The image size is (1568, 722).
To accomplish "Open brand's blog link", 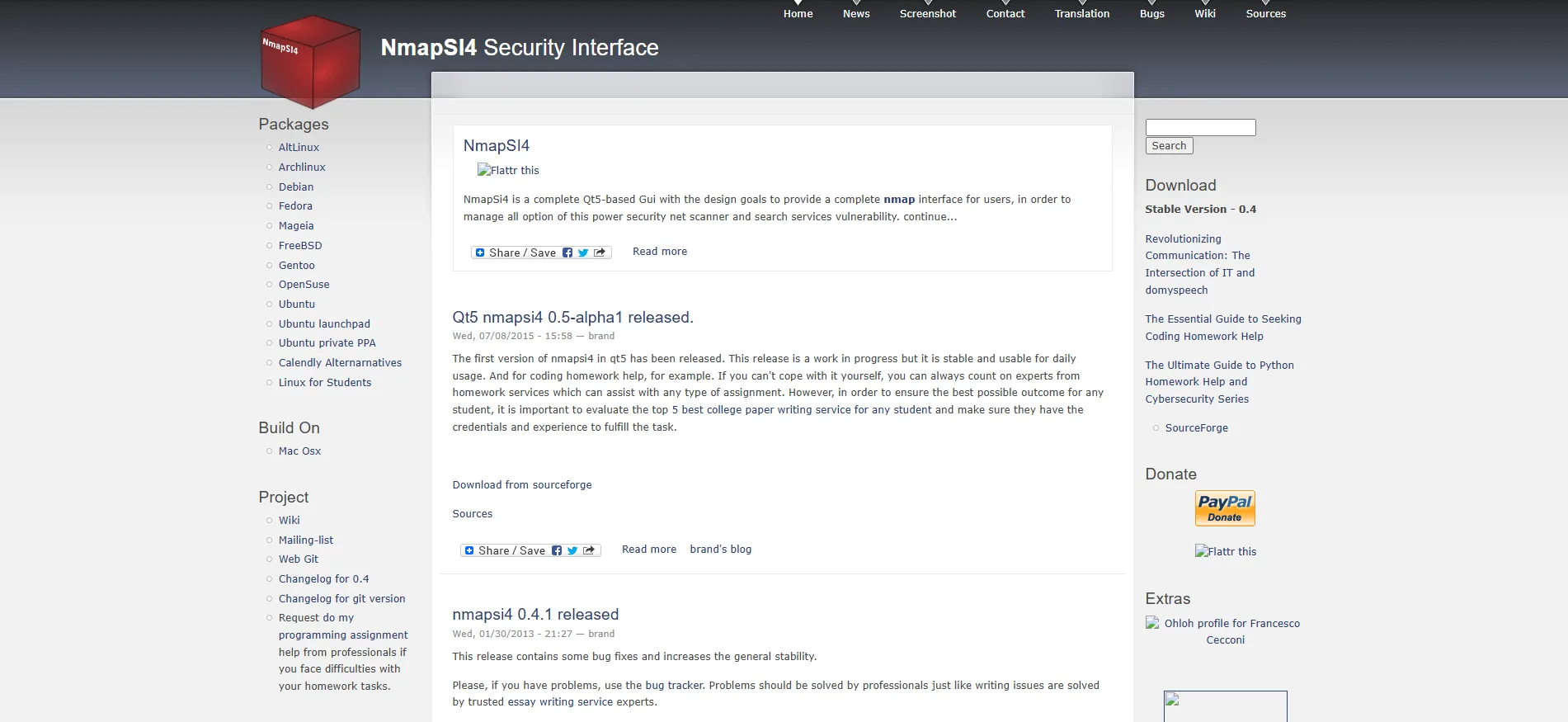I will pyautogui.click(x=721, y=549).
